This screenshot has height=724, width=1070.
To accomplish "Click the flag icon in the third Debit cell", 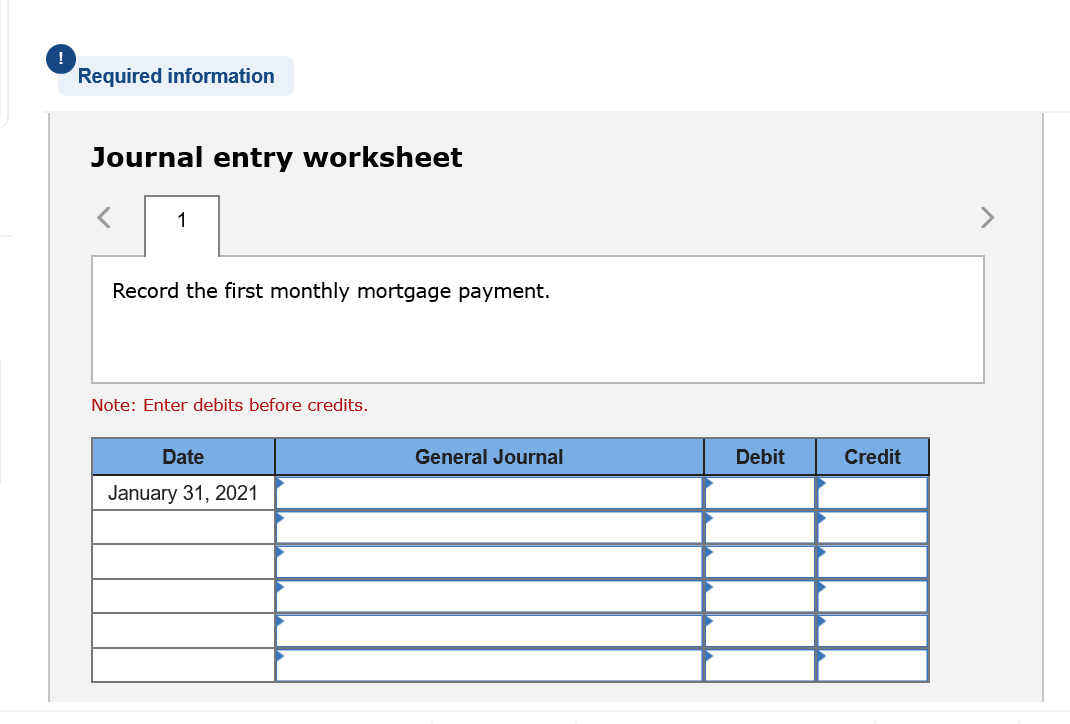I will 709,553.
